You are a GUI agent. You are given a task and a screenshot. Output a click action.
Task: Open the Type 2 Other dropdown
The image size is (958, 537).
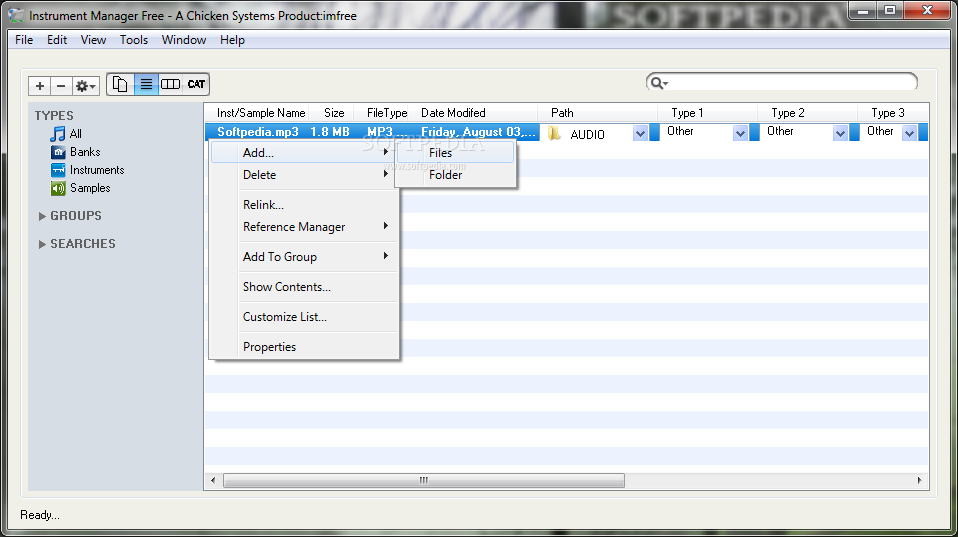pos(840,133)
